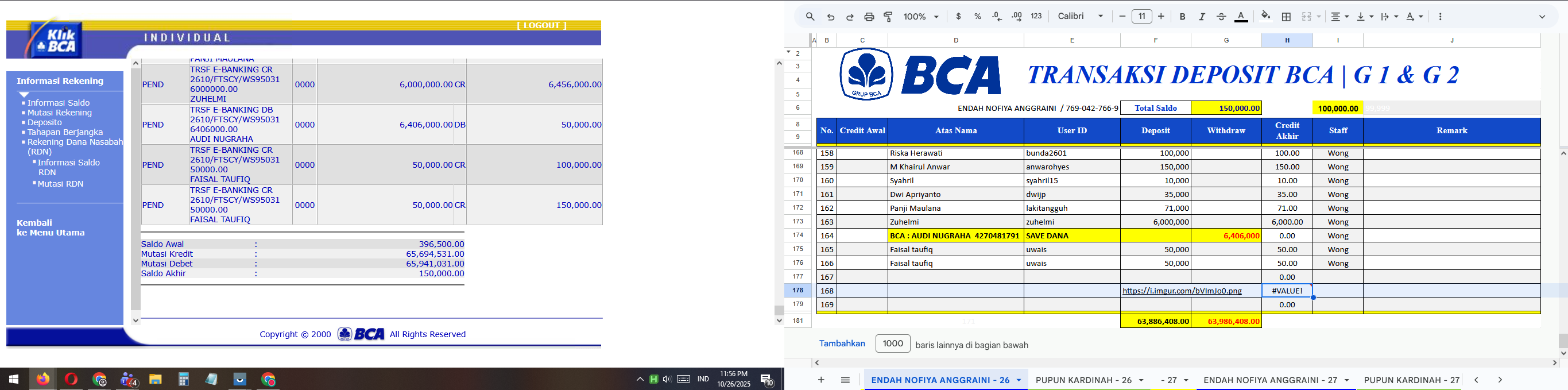1568x390 pixels.
Task: Click the search menus magnifier icon
Action: point(810,17)
